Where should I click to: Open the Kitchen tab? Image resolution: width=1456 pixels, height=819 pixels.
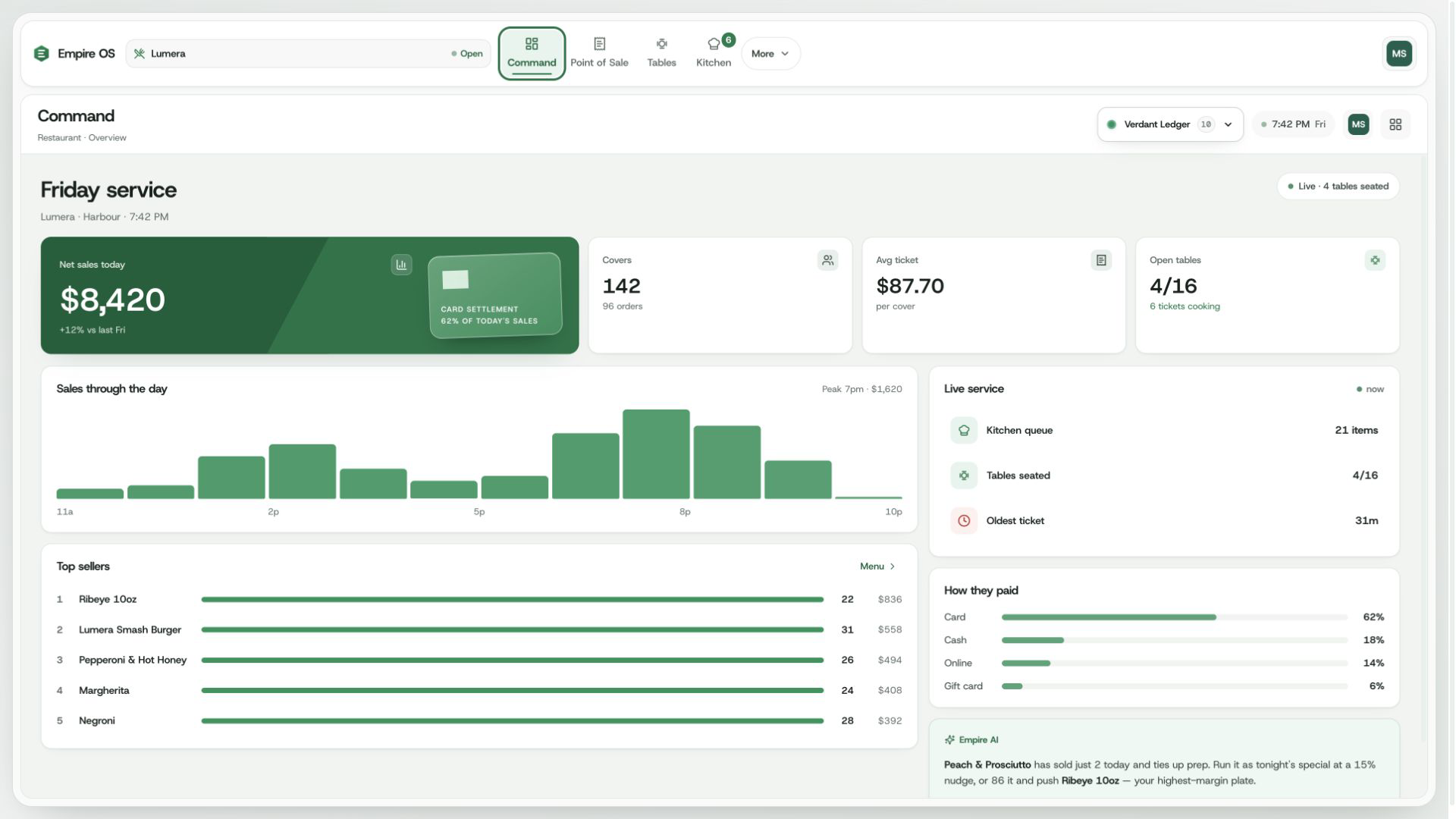click(714, 53)
